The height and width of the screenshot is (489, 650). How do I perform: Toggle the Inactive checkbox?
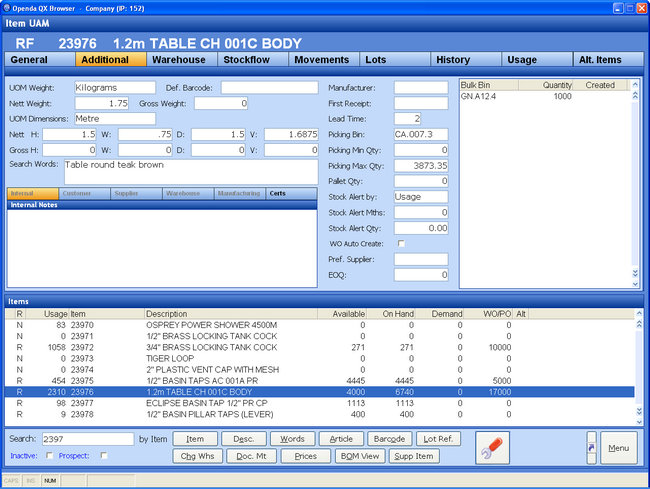point(49,455)
